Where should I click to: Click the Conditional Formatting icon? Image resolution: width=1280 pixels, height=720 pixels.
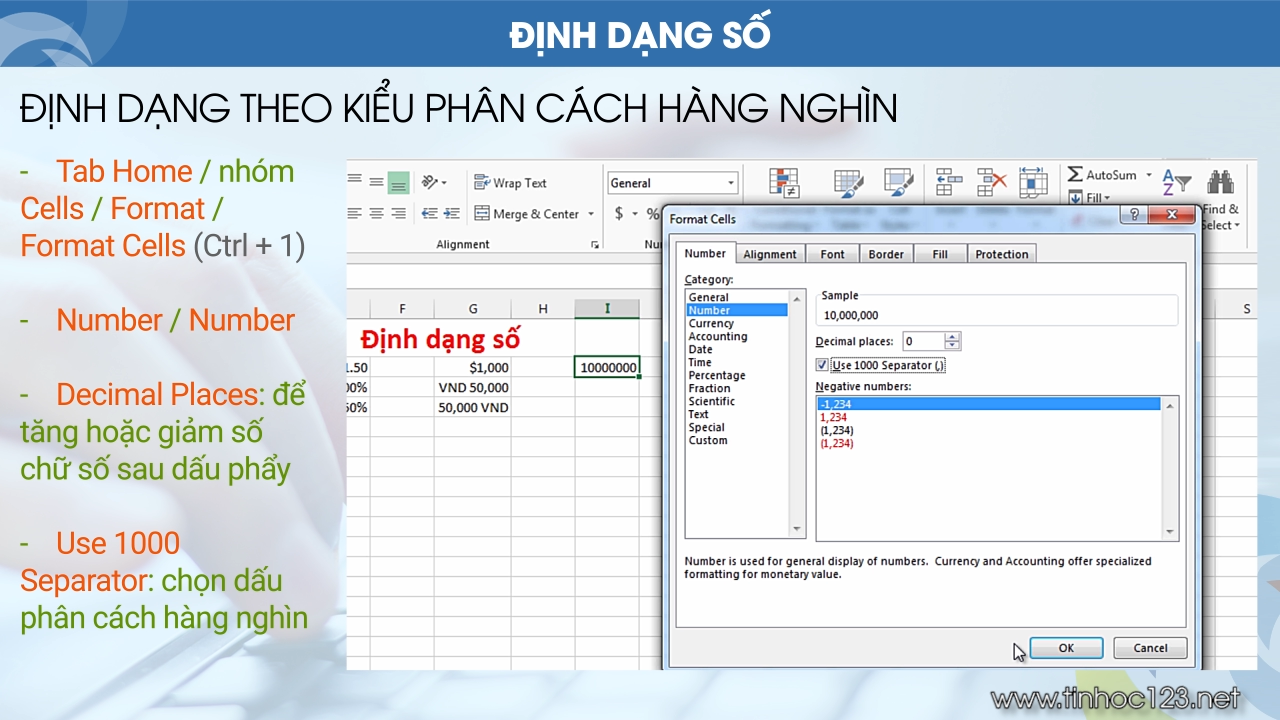click(x=783, y=182)
